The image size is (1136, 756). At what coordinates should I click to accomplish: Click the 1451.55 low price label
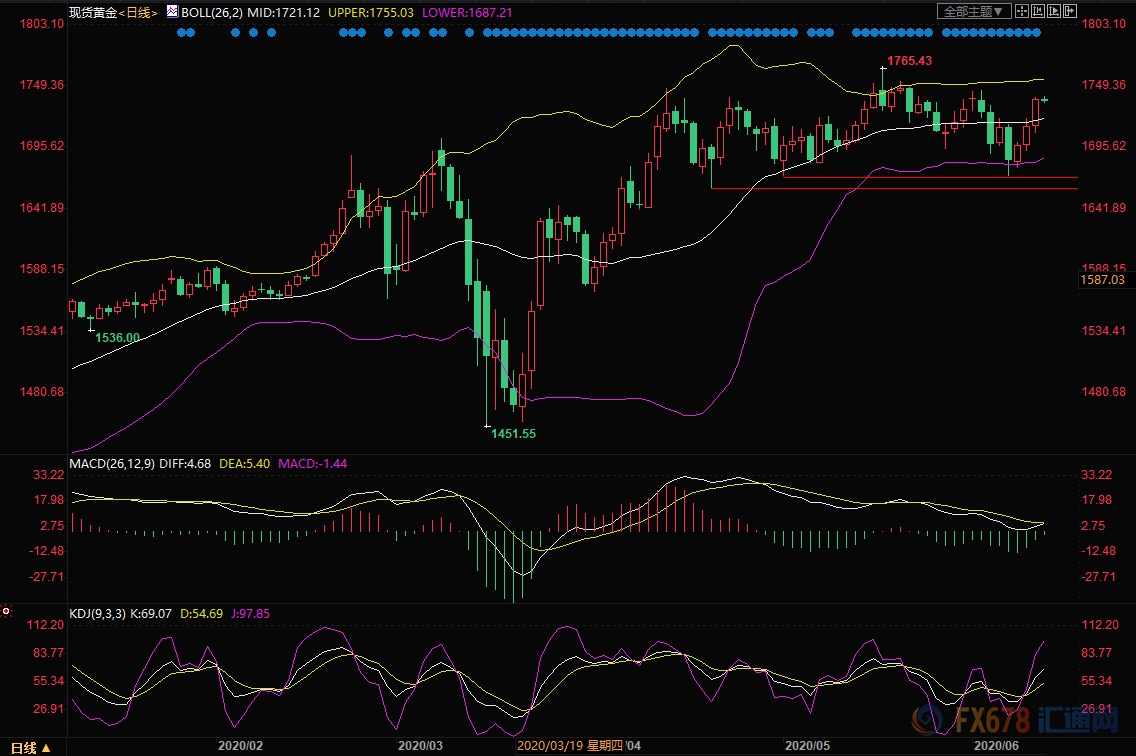(x=514, y=433)
